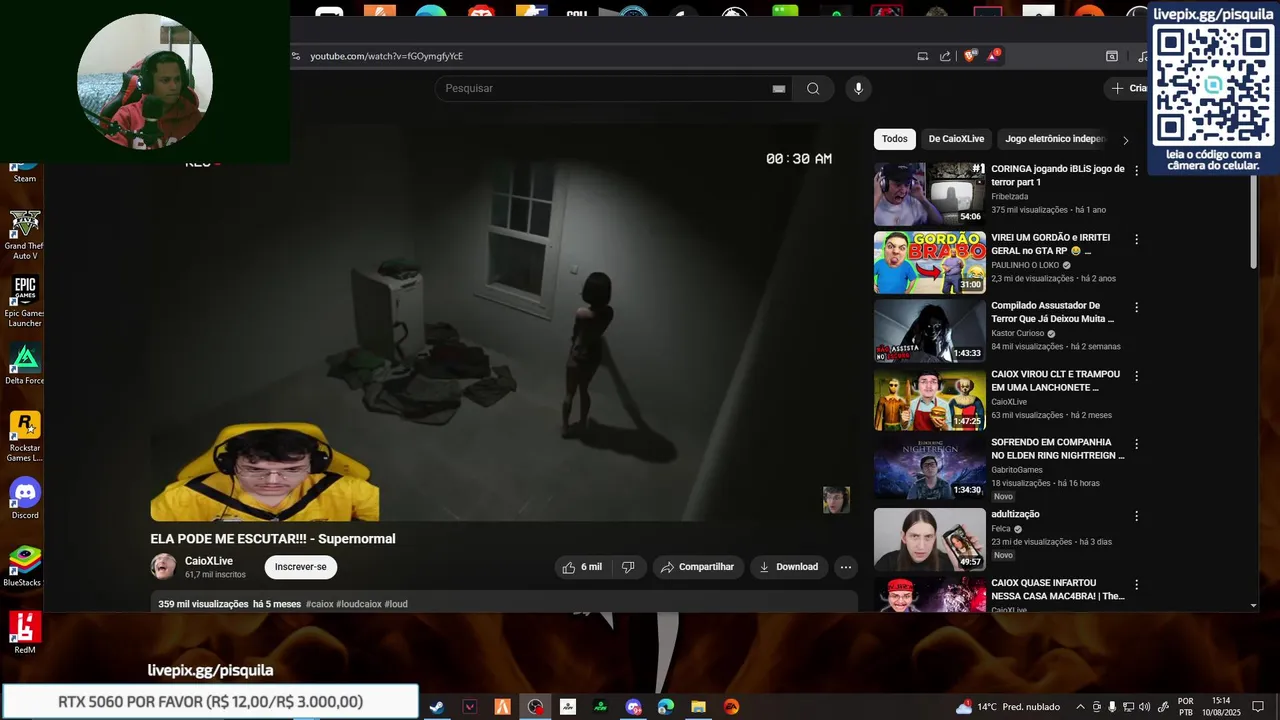Click the Compartilhar button
Screen dimensions: 1280x720
tap(698, 567)
